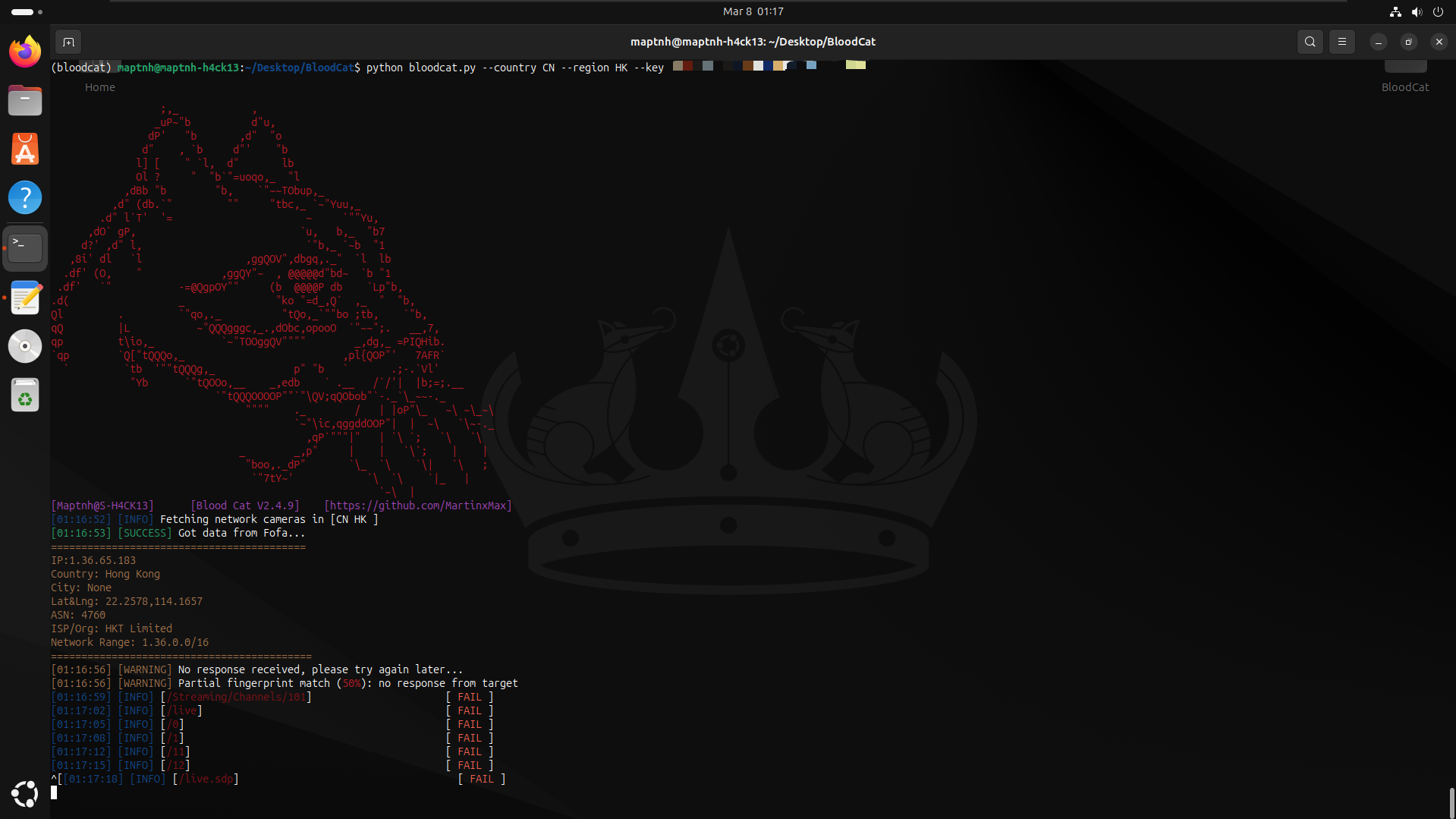Open terminal search tool

pyautogui.click(x=1310, y=42)
